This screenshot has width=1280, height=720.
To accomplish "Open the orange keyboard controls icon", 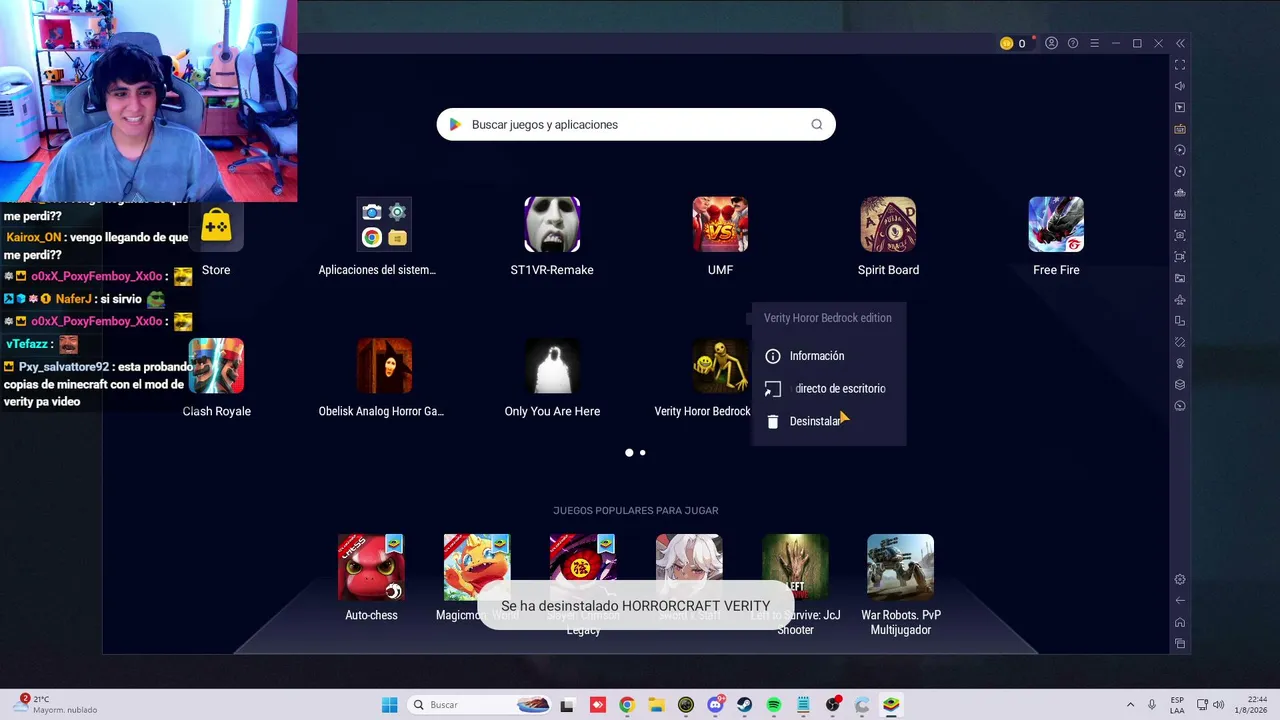I will click(x=1180, y=129).
